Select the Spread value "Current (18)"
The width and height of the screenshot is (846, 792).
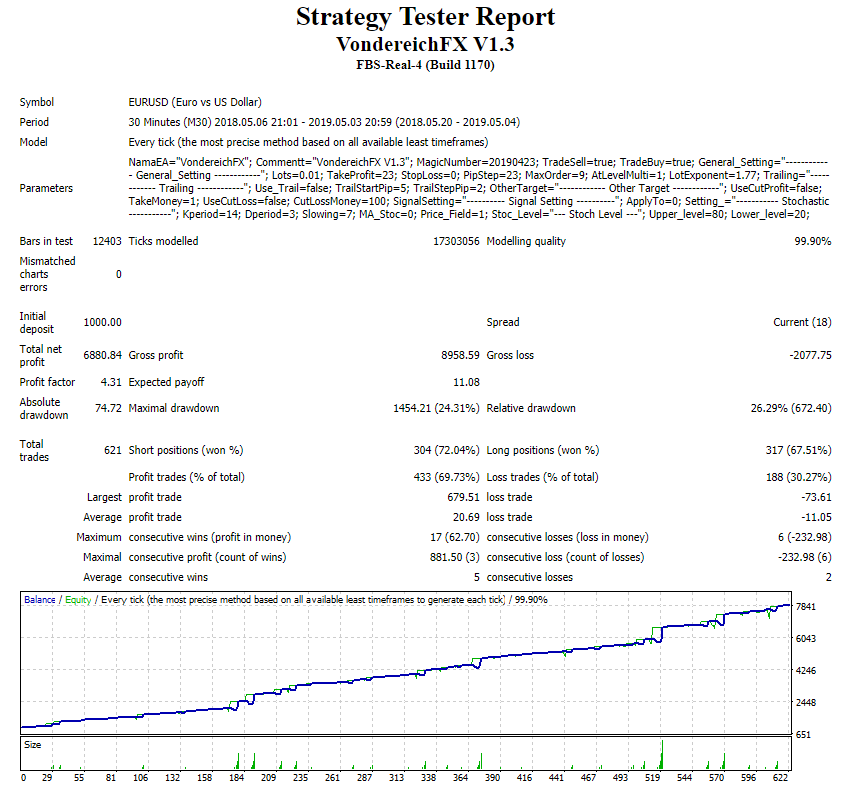pos(802,322)
